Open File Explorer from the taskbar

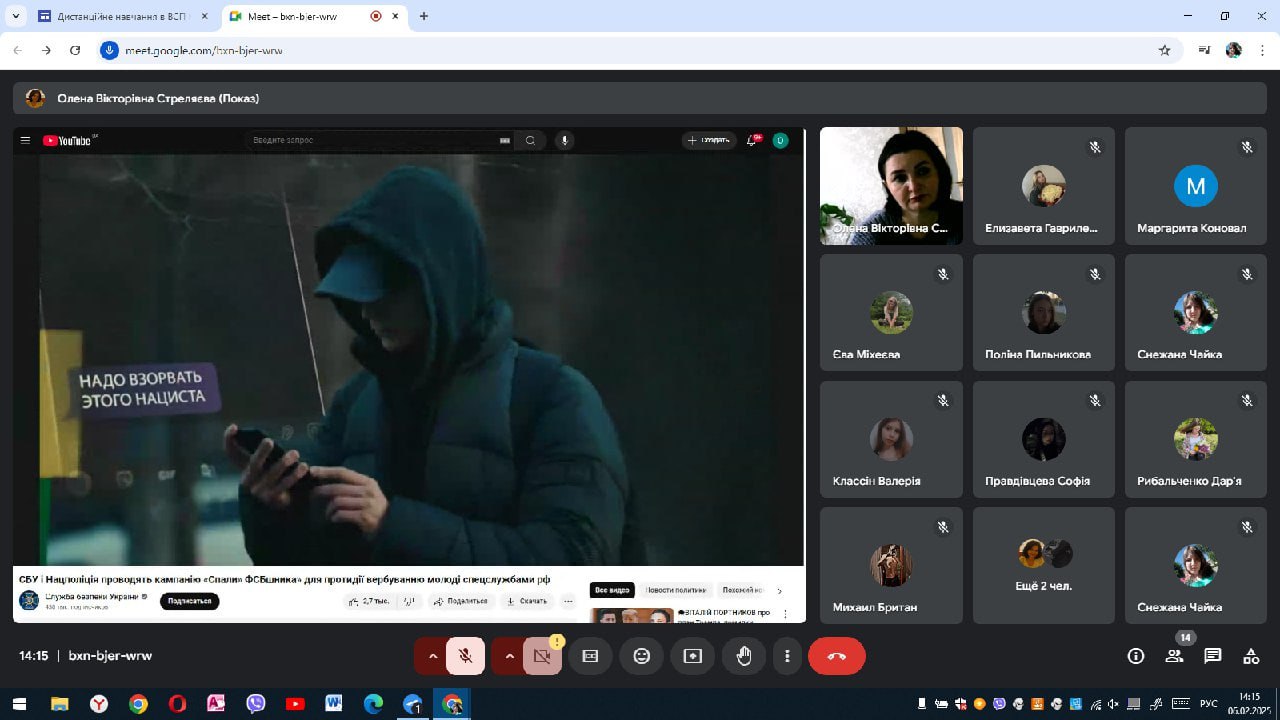[x=60, y=704]
